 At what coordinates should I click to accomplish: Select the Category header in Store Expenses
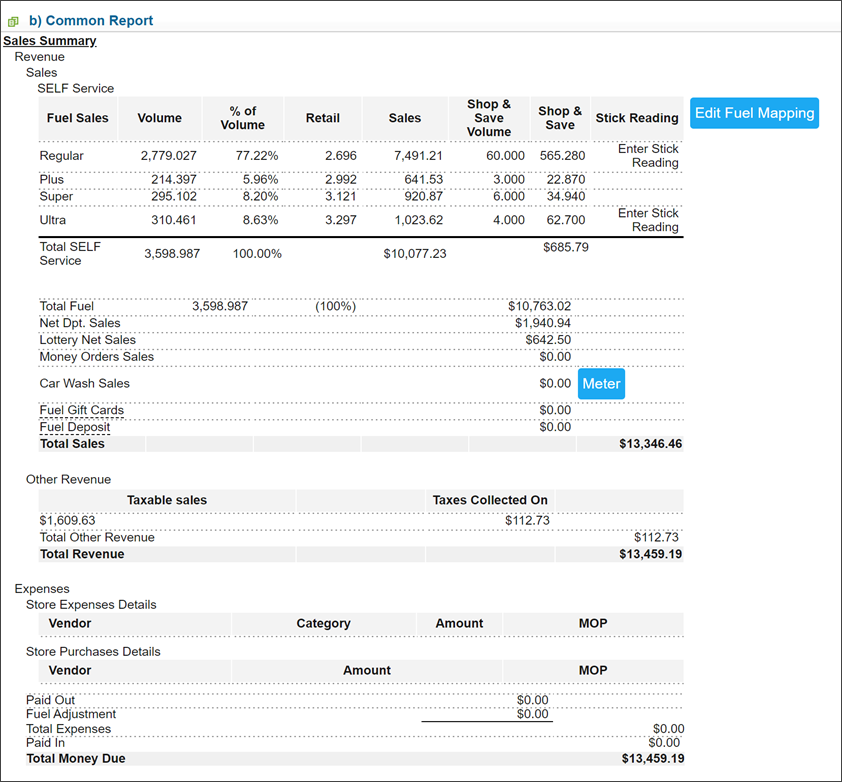(x=323, y=624)
